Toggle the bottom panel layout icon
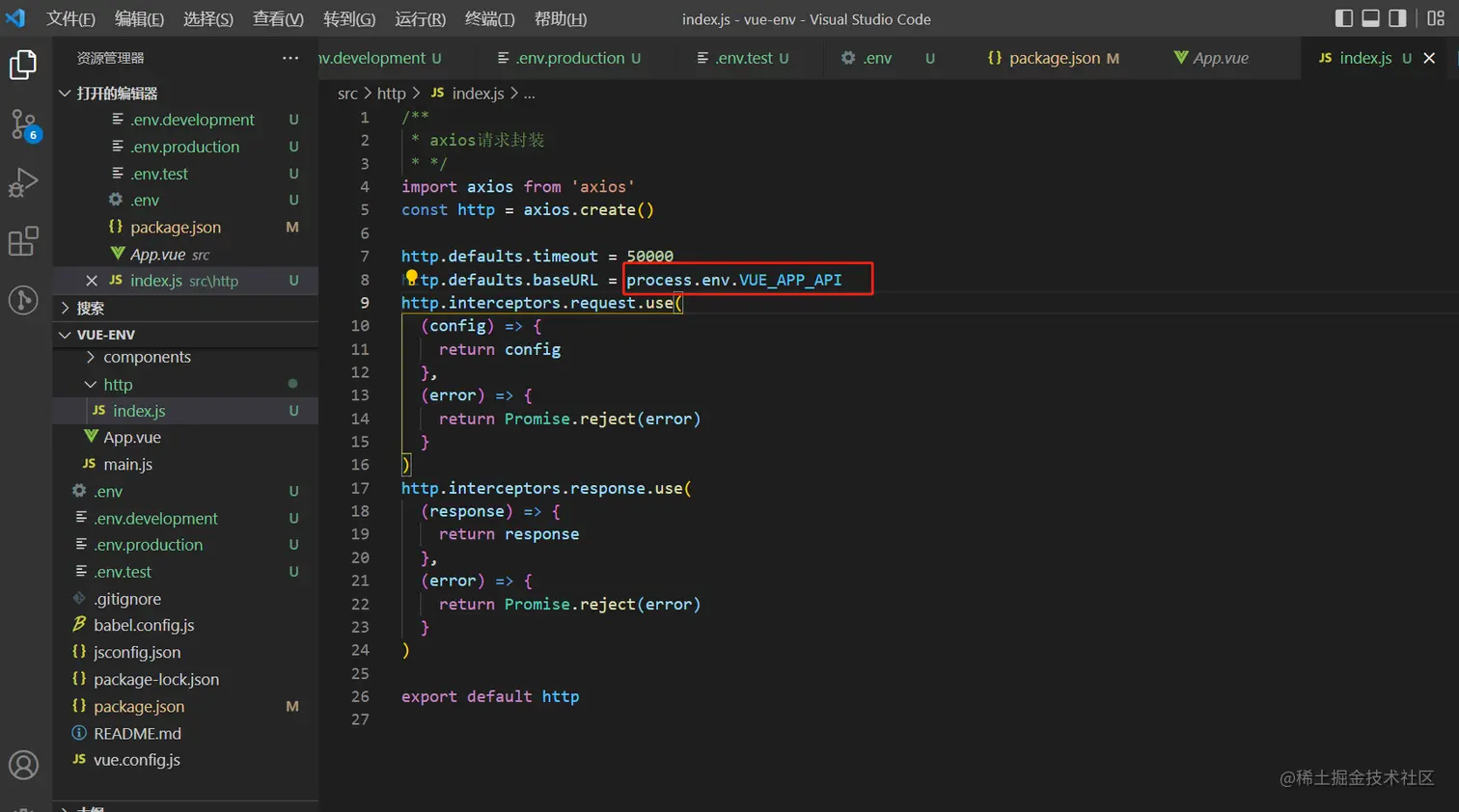This screenshot has height=812, width=1459. click(1370, 18)
